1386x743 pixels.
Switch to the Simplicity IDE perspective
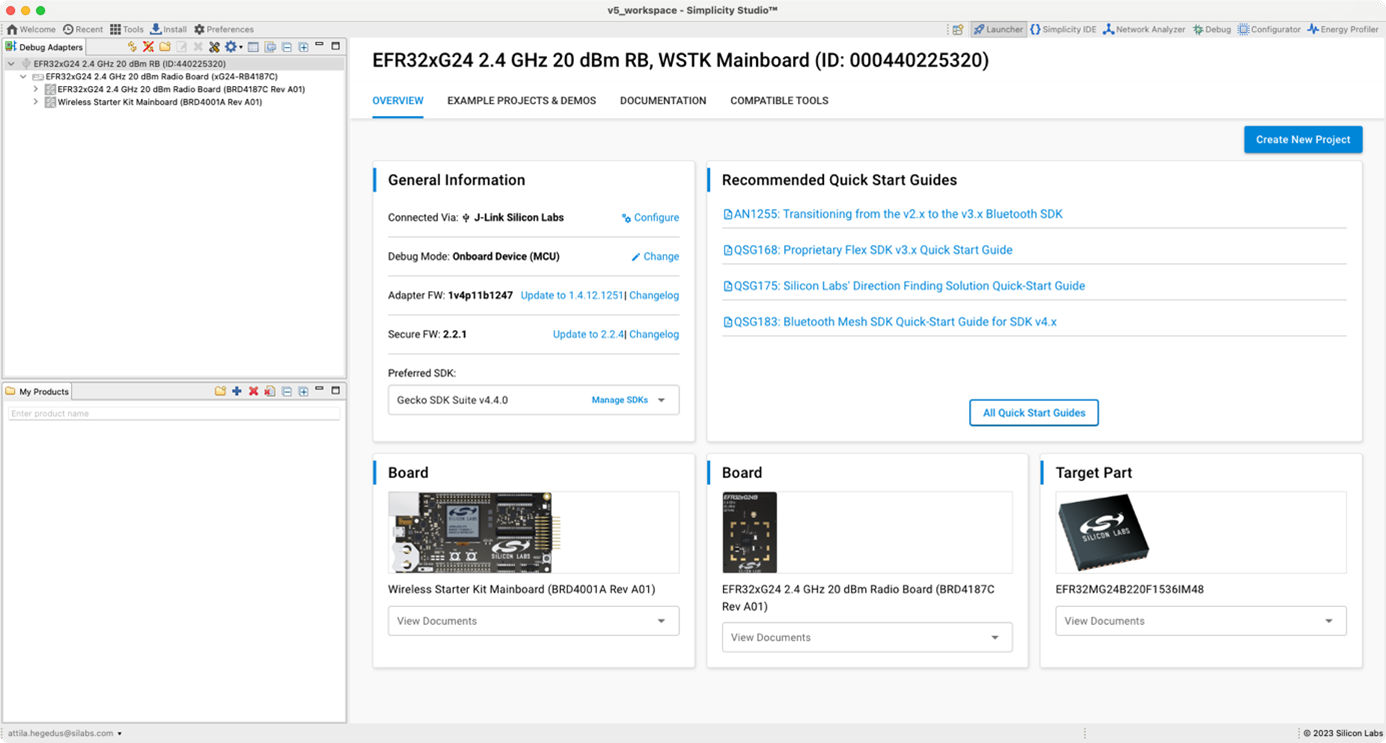(x=1063, y=29)
